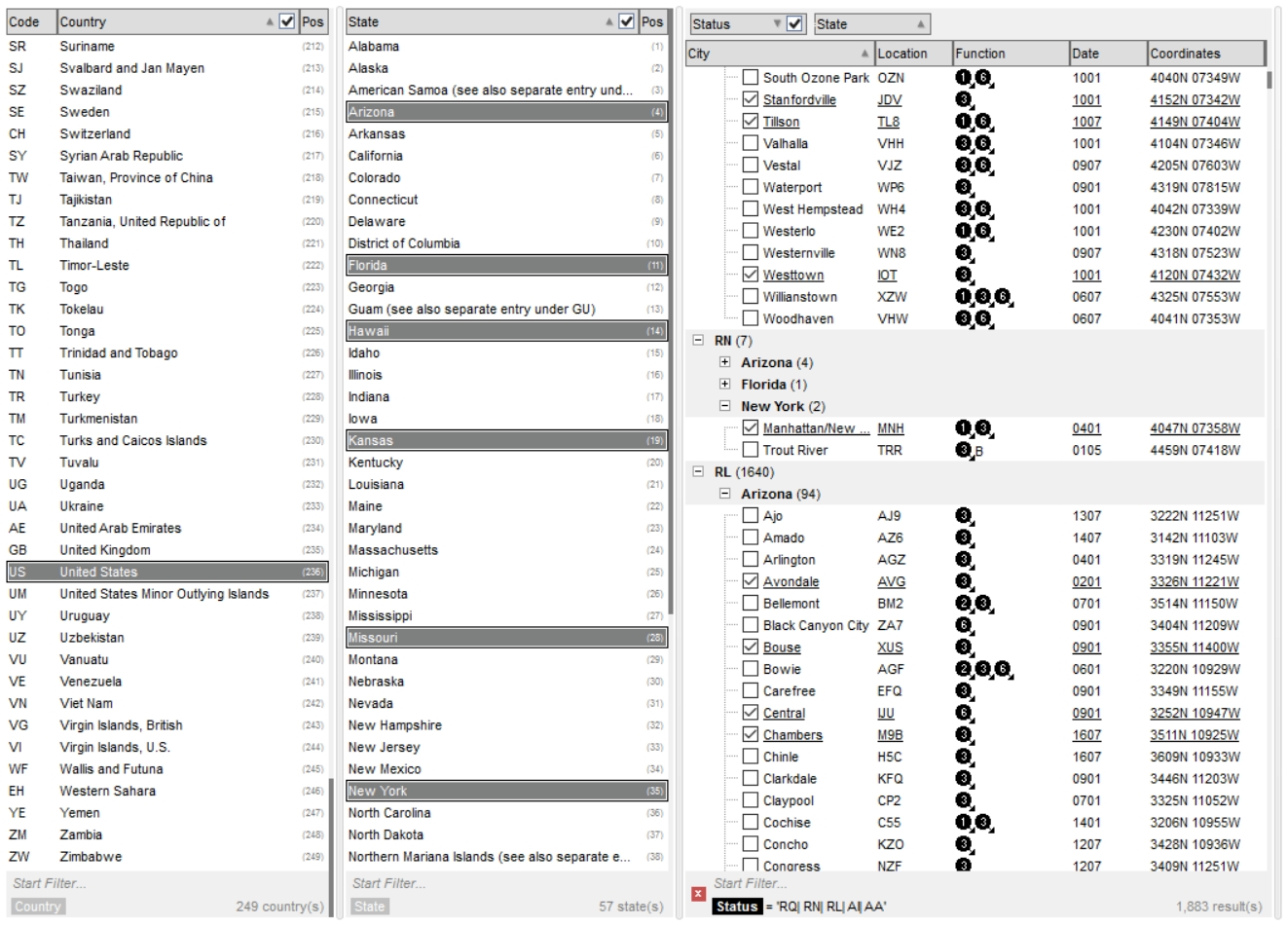Select New Mexico in the state list
The height and width of the screenshot is (926, 1288).
(x=507, y=769)
